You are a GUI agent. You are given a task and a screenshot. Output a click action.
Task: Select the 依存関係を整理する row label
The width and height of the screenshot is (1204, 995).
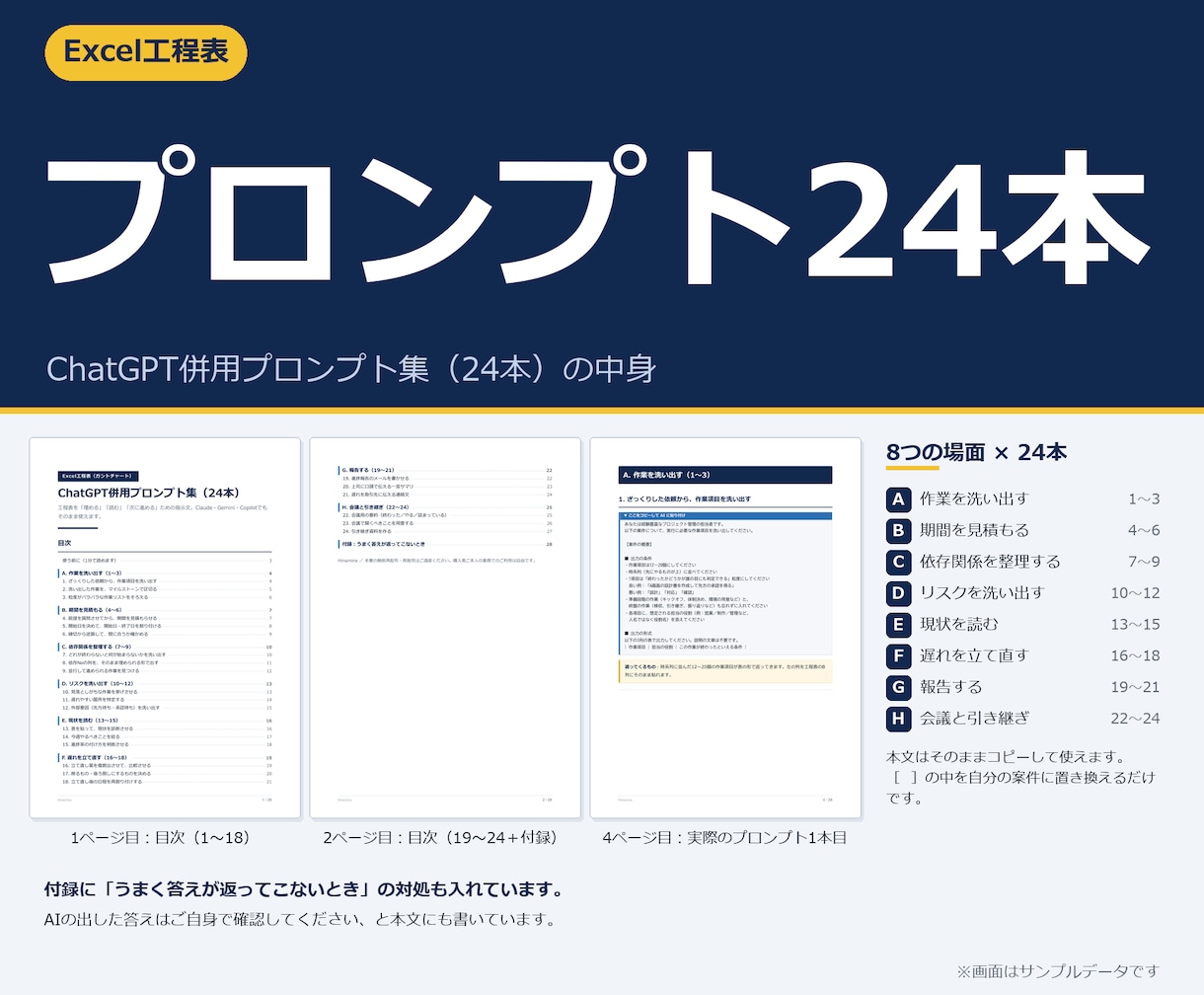pyautogui.click(x=990, y=562)
